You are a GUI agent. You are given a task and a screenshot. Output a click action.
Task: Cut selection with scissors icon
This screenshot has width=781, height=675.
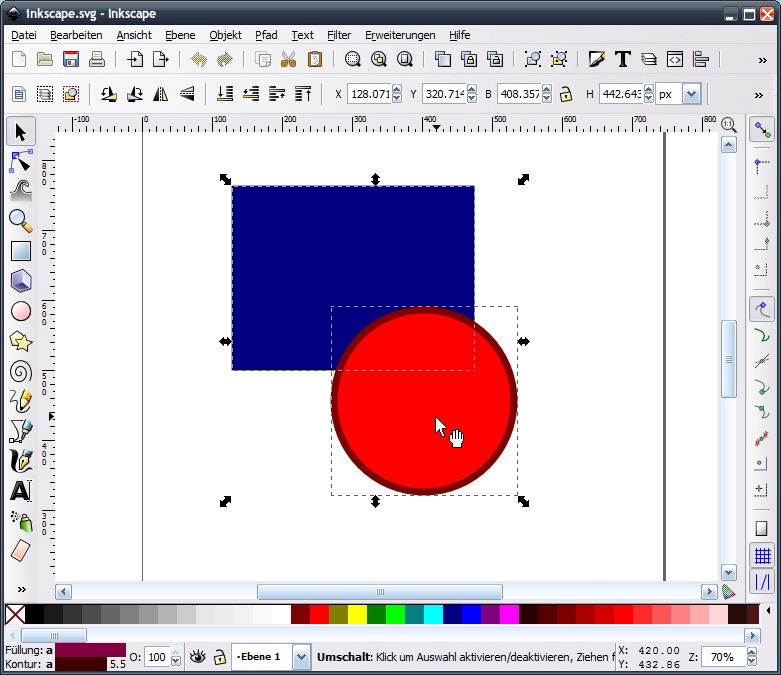(x=288, y=59)
